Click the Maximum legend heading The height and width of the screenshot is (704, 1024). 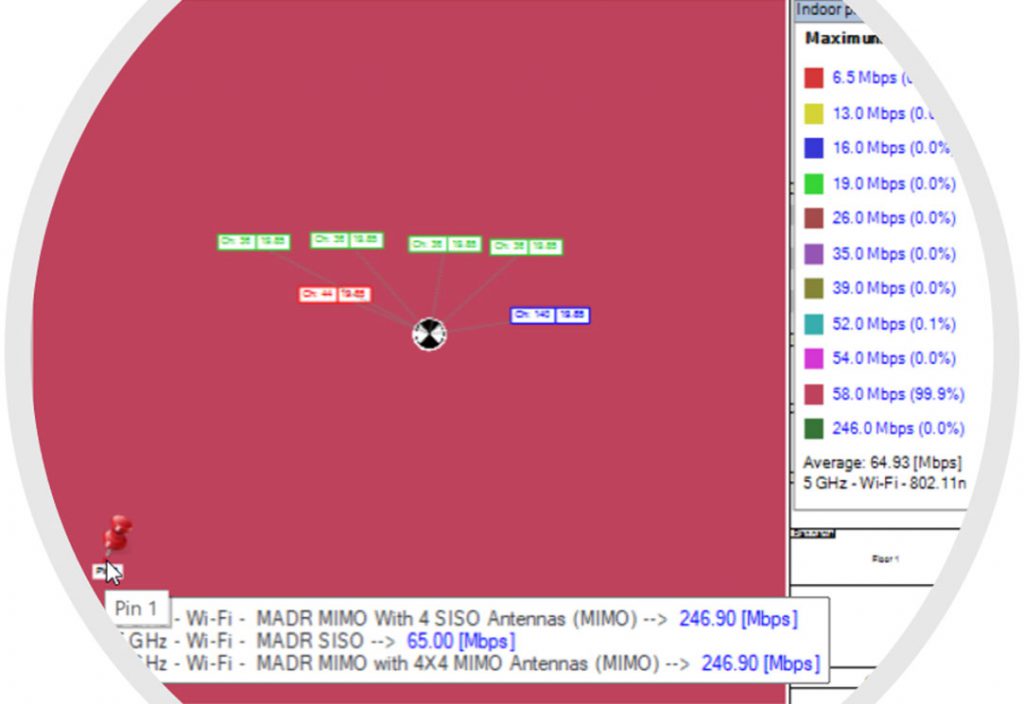(x=842, y=39)
